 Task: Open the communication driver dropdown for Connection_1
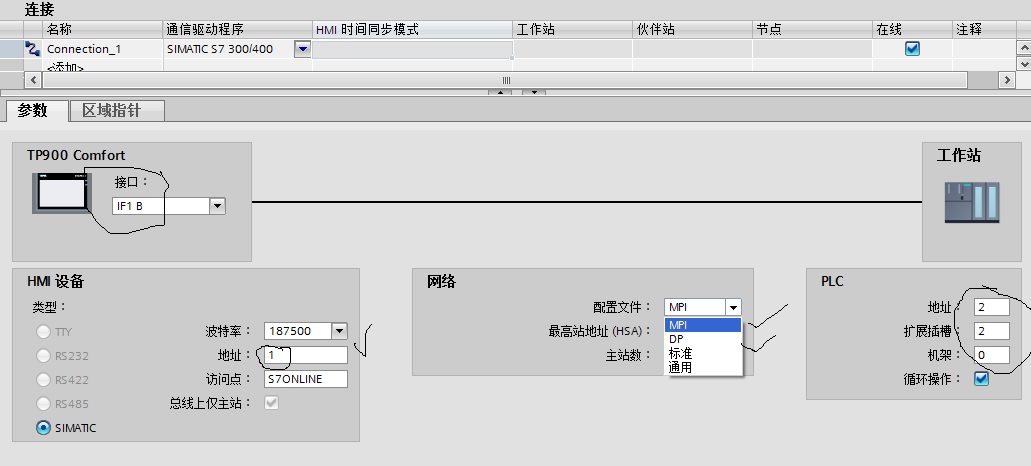pos(302,49)
